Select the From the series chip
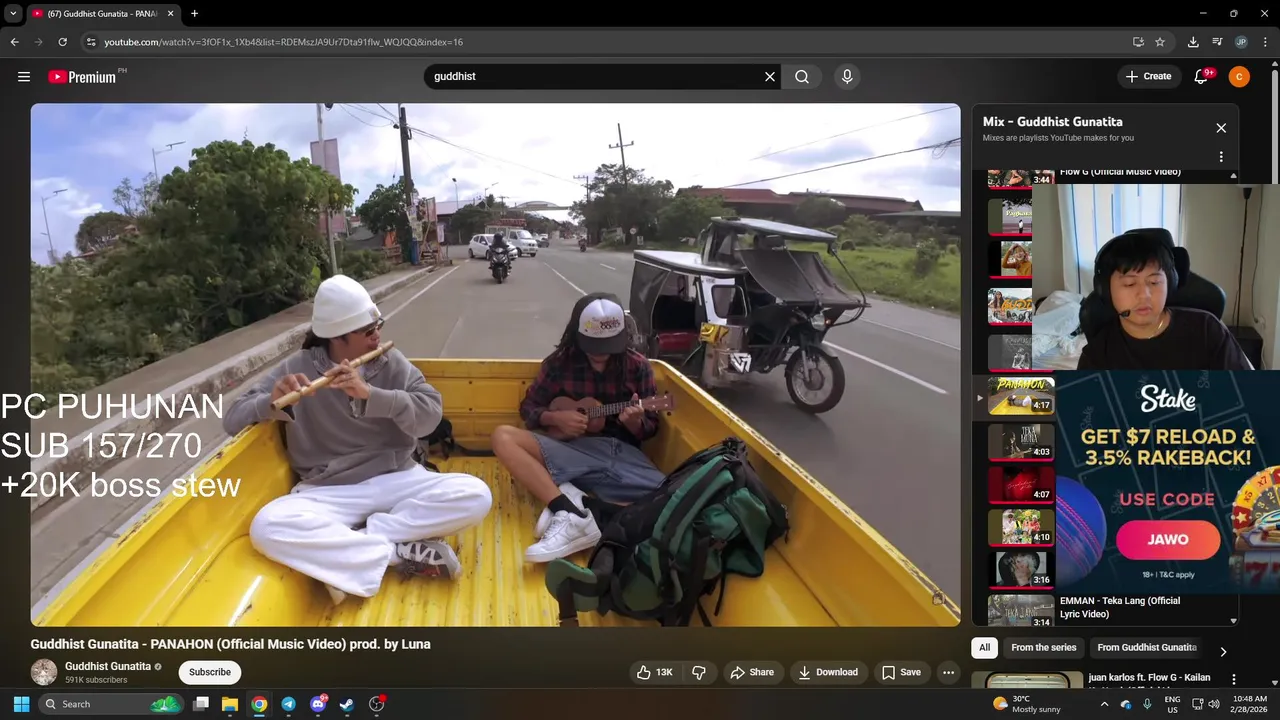This screenshot has width=1280, height=720. [1043, 647]
